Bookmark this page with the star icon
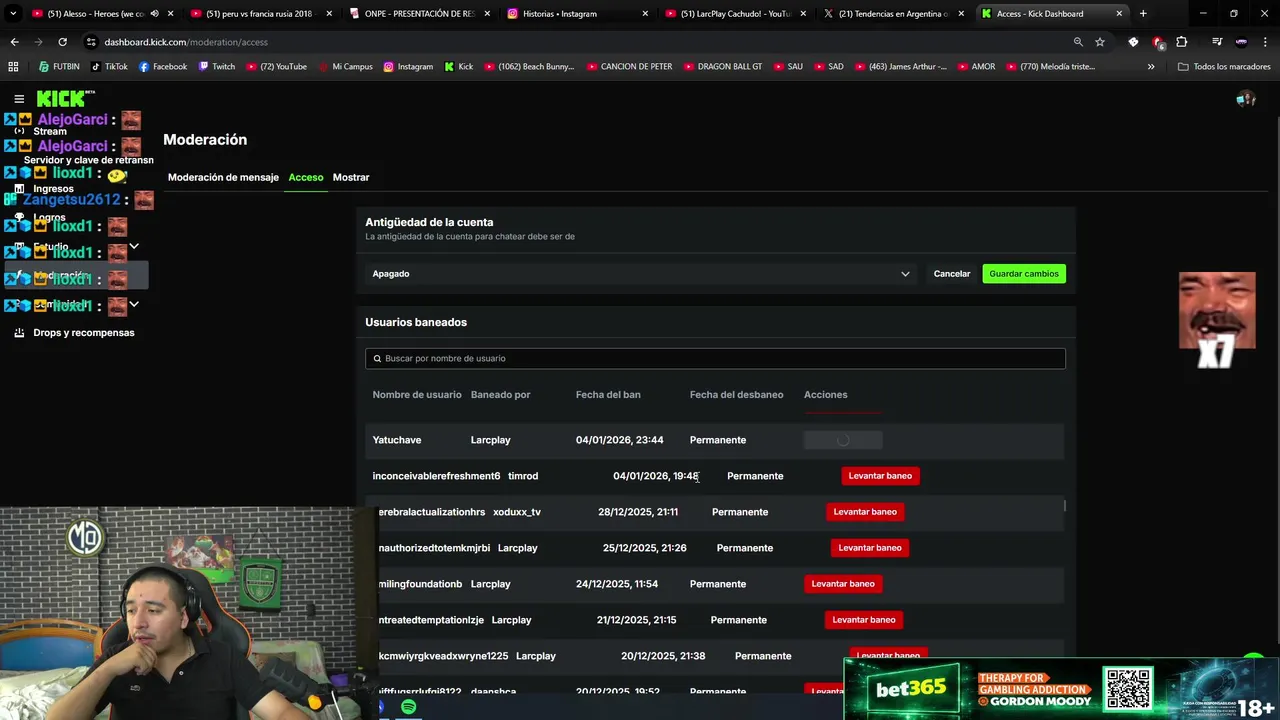Screen dimensions: 1280x720 coord(1100,42)
